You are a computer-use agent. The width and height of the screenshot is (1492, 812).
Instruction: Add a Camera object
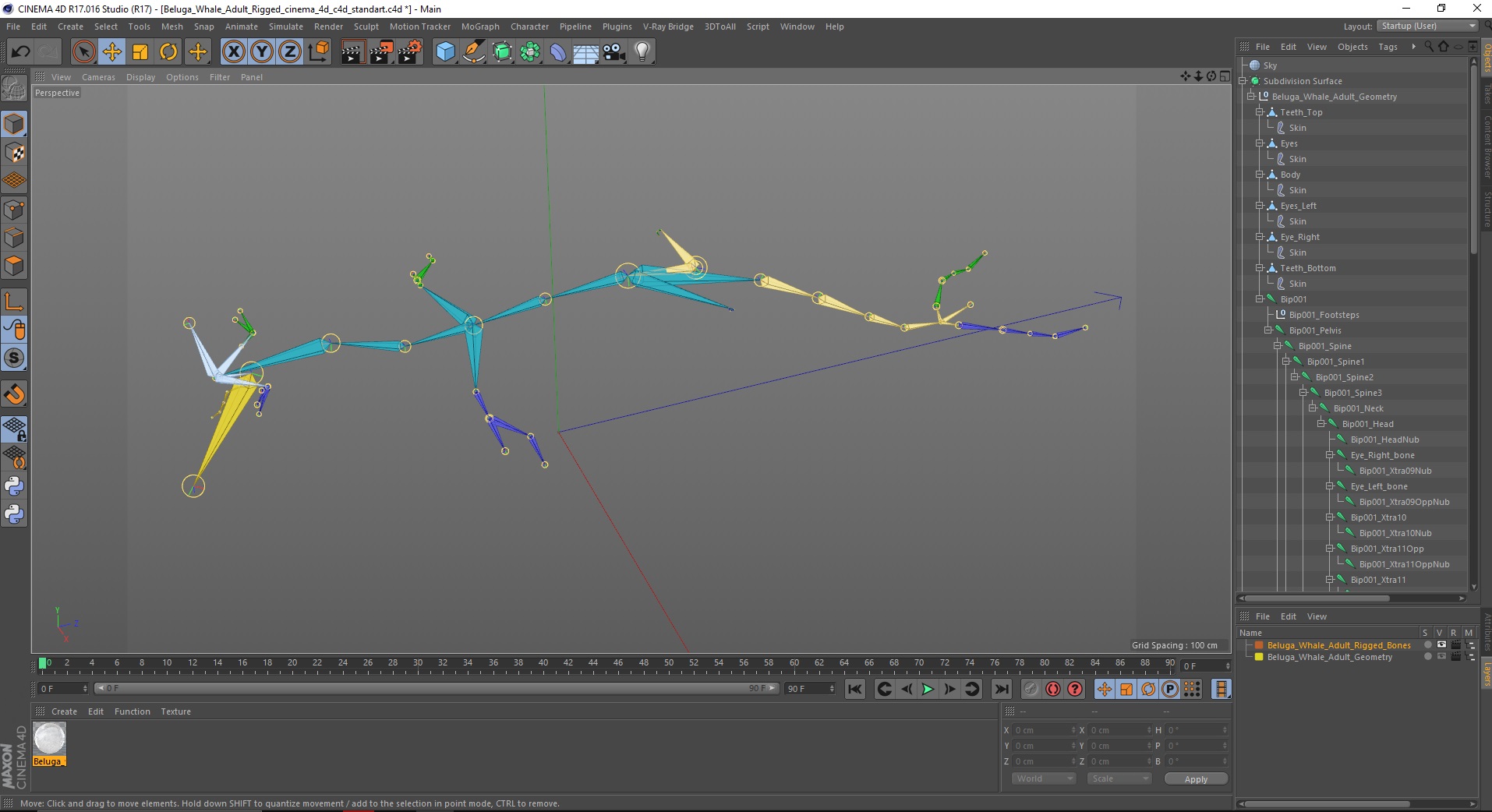[x=614, y=52]
